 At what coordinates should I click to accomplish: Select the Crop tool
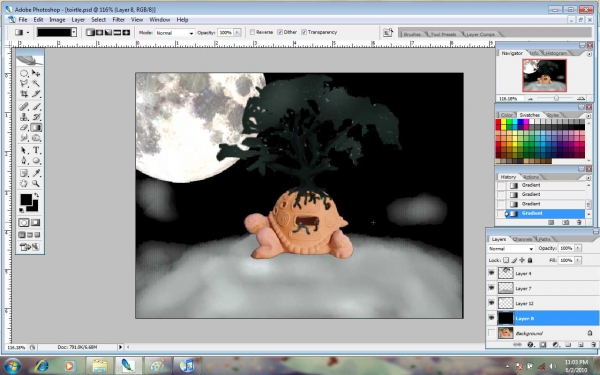[24, 93]
